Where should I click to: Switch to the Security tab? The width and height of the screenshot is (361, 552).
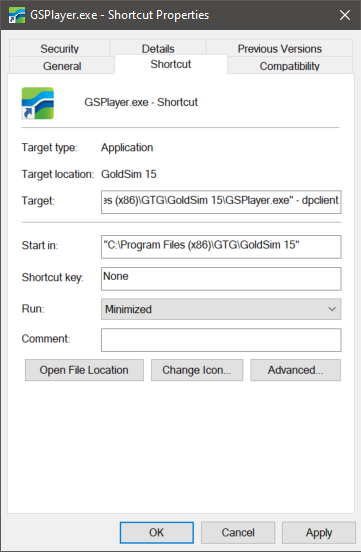60,48
